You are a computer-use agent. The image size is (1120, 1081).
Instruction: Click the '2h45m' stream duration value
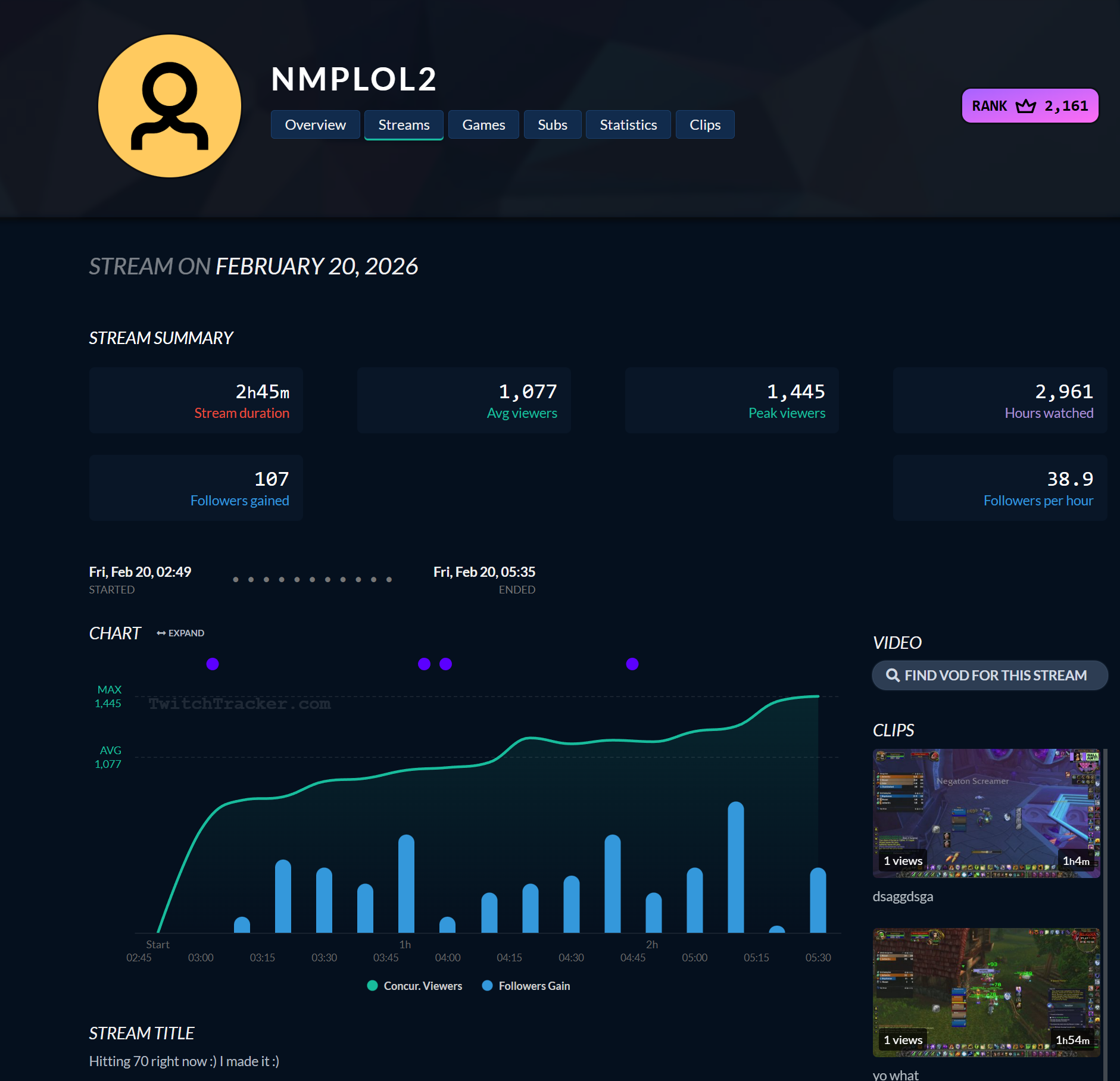pos(263,392)
